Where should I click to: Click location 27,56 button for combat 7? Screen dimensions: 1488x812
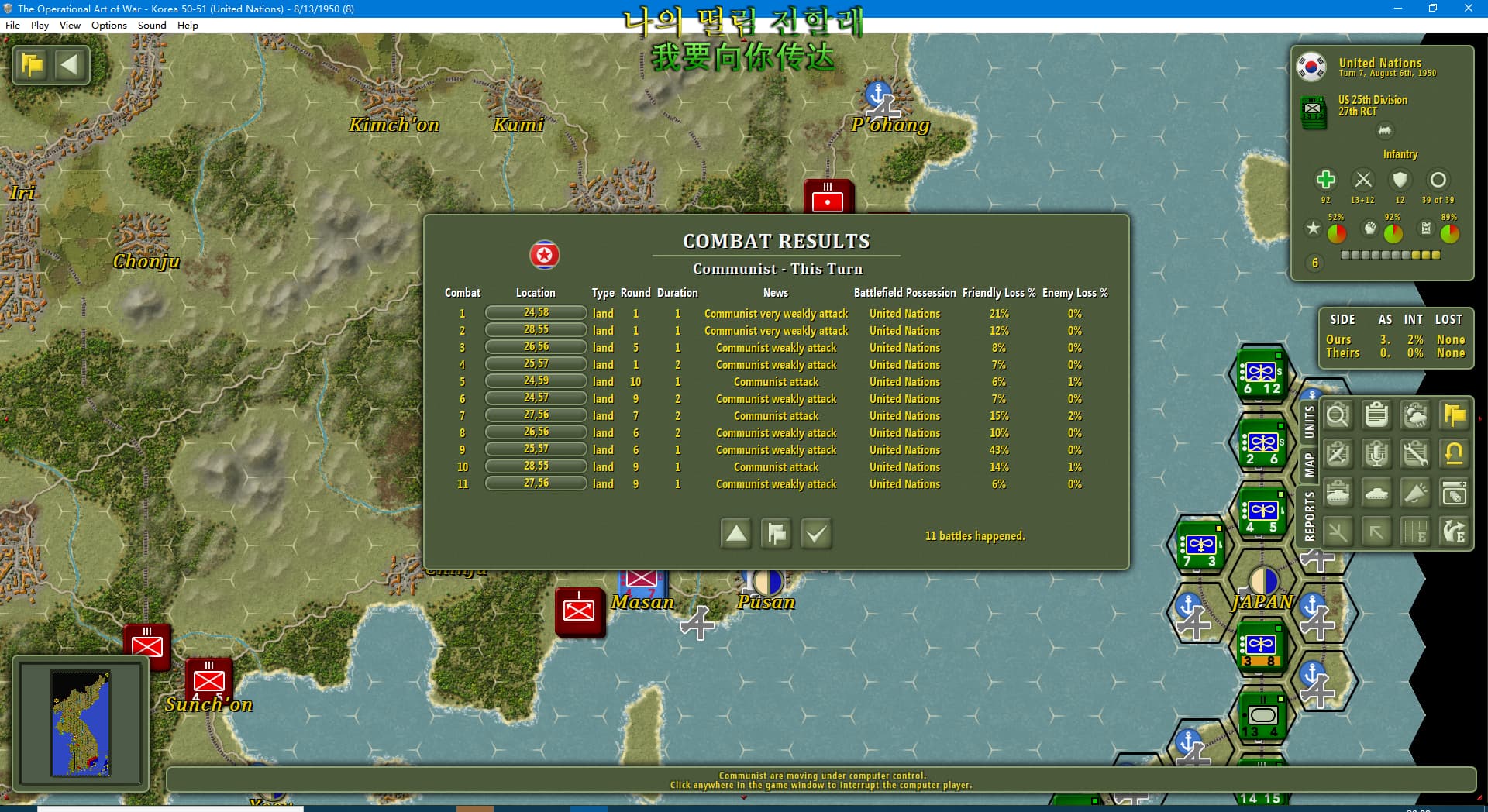(536, 415)
